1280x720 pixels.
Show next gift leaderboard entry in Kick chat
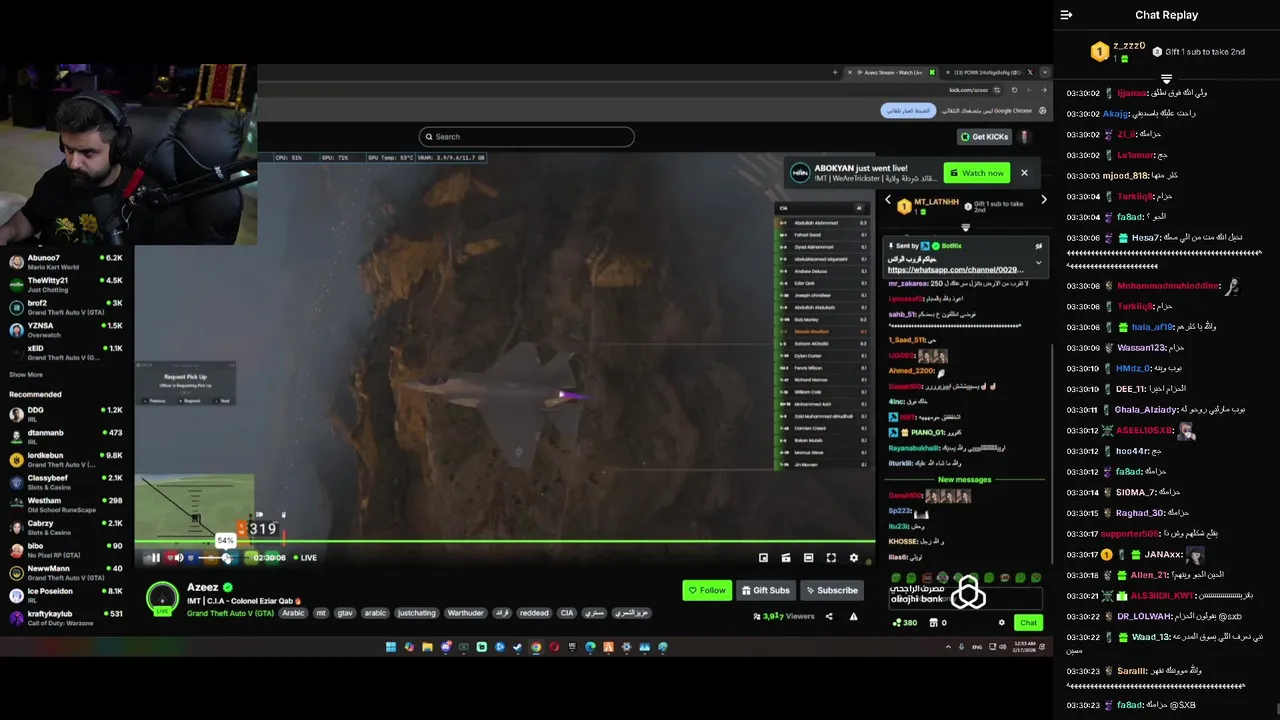1043,200
